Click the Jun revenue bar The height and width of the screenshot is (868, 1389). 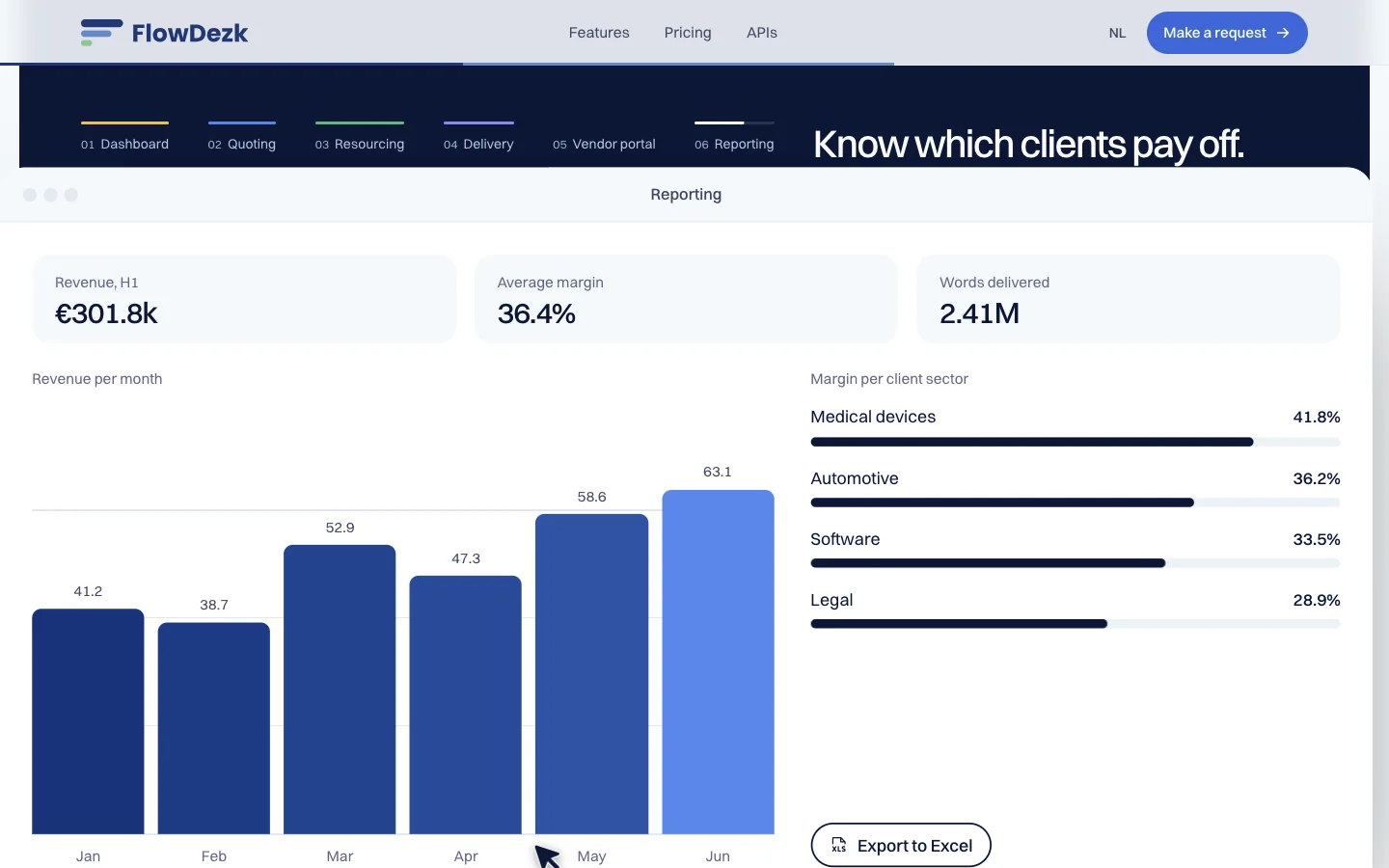(x=718, y=662)
